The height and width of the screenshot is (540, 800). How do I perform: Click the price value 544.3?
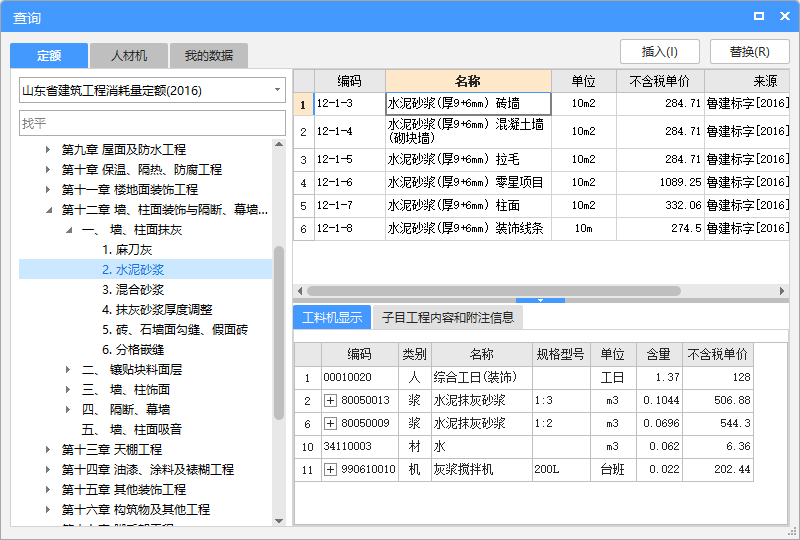click(x=718, y=424)
